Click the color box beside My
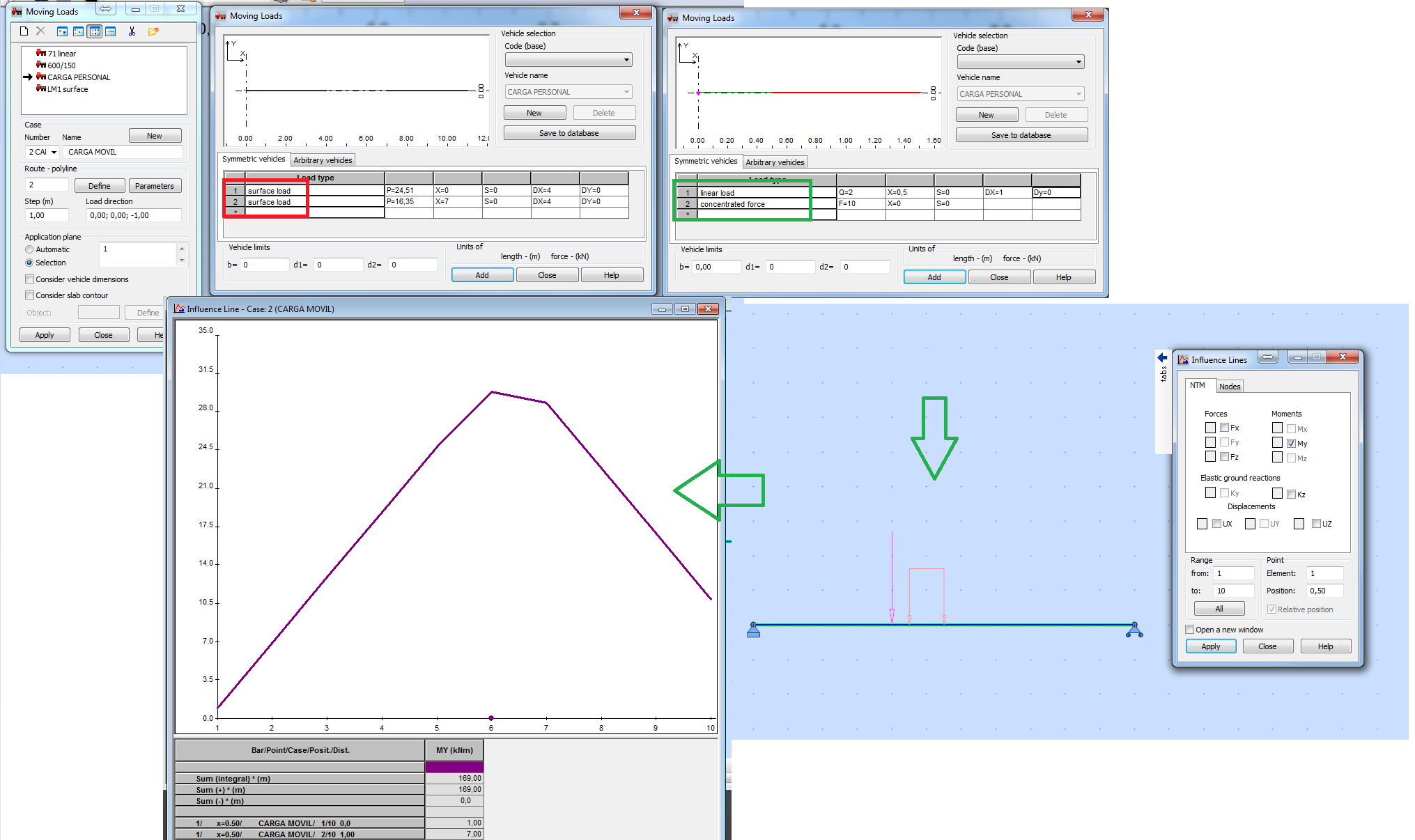This screenshot has height=840, width=1415. pos(1277,442)
